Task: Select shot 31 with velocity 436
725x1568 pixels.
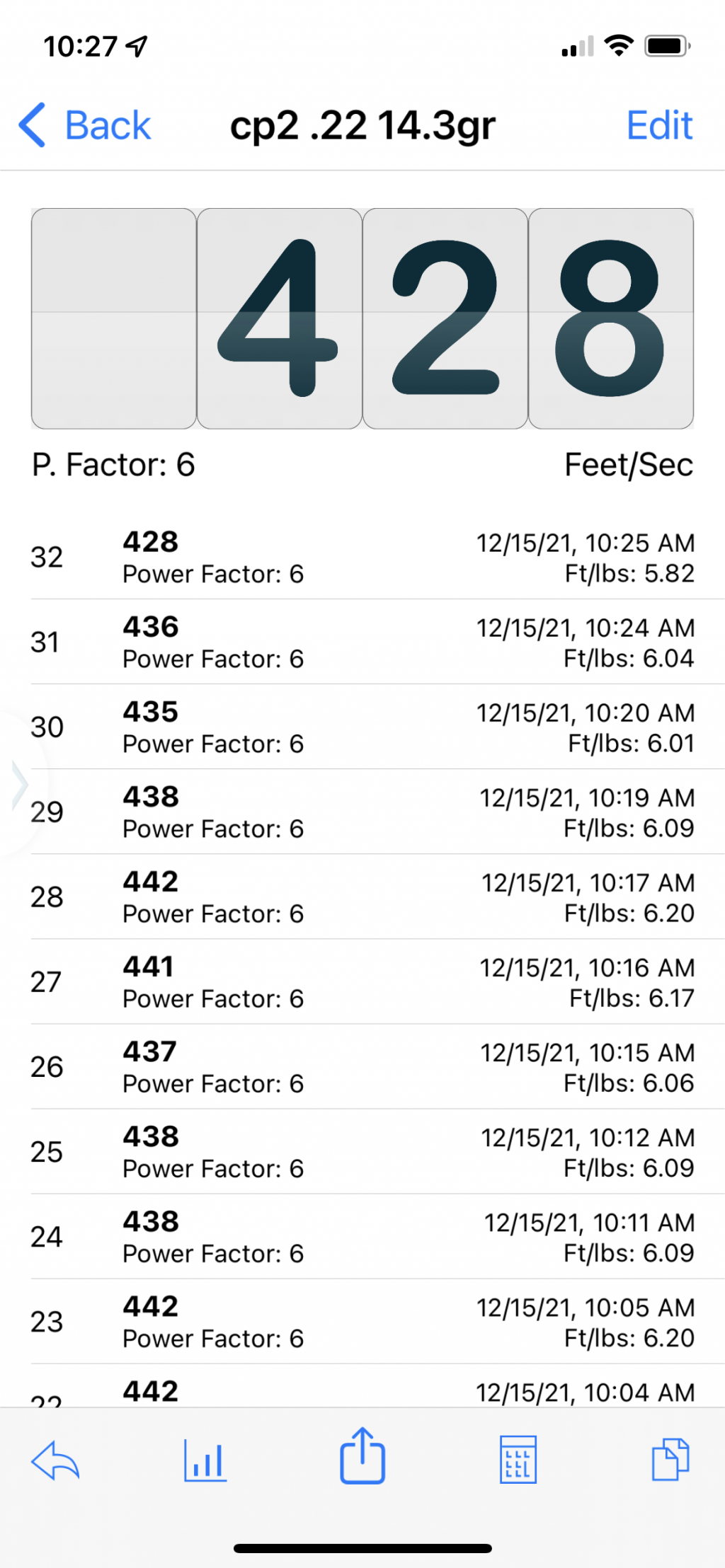Action: 362,642
